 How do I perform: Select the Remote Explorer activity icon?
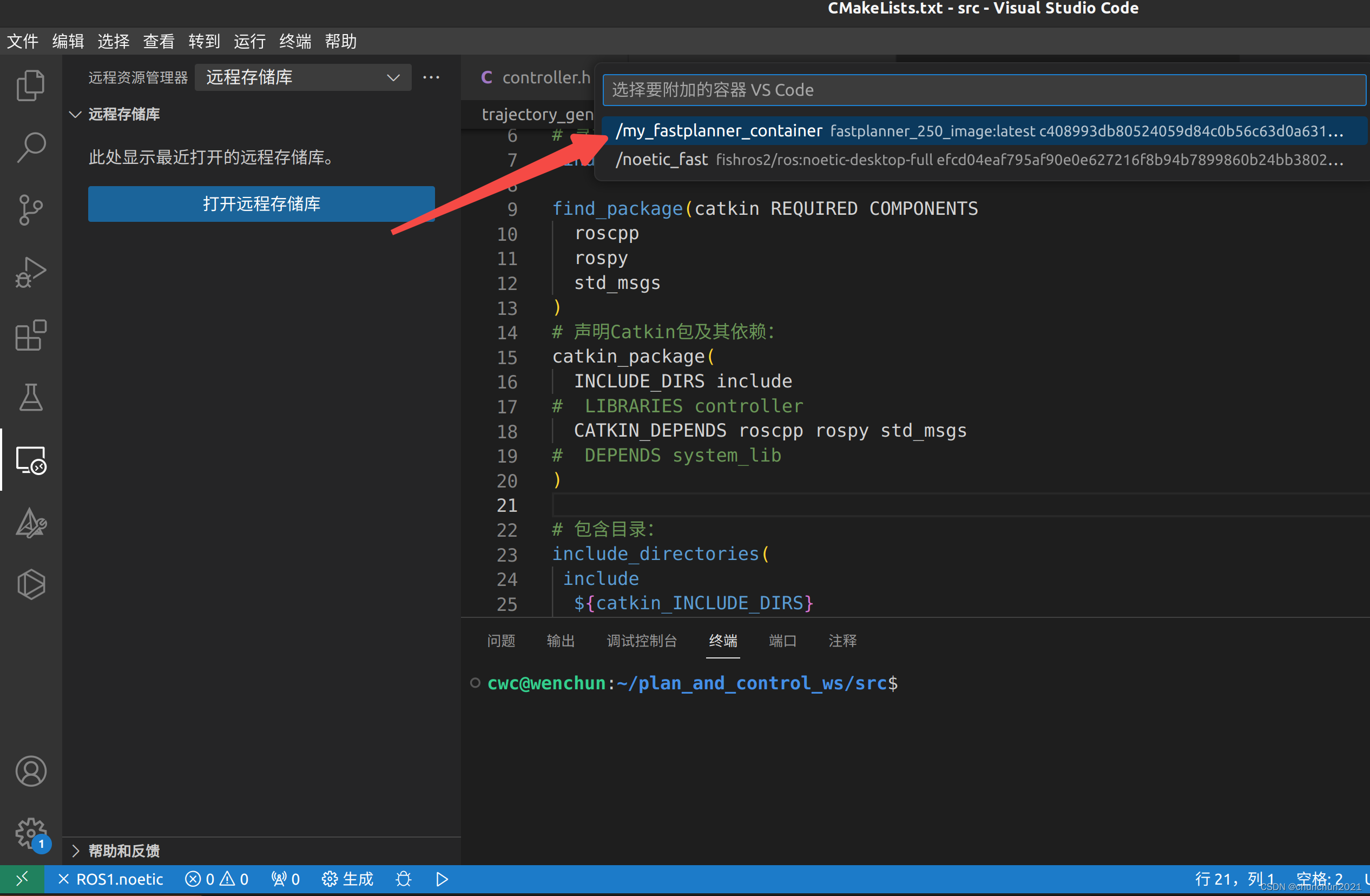[x=30, y=460]
